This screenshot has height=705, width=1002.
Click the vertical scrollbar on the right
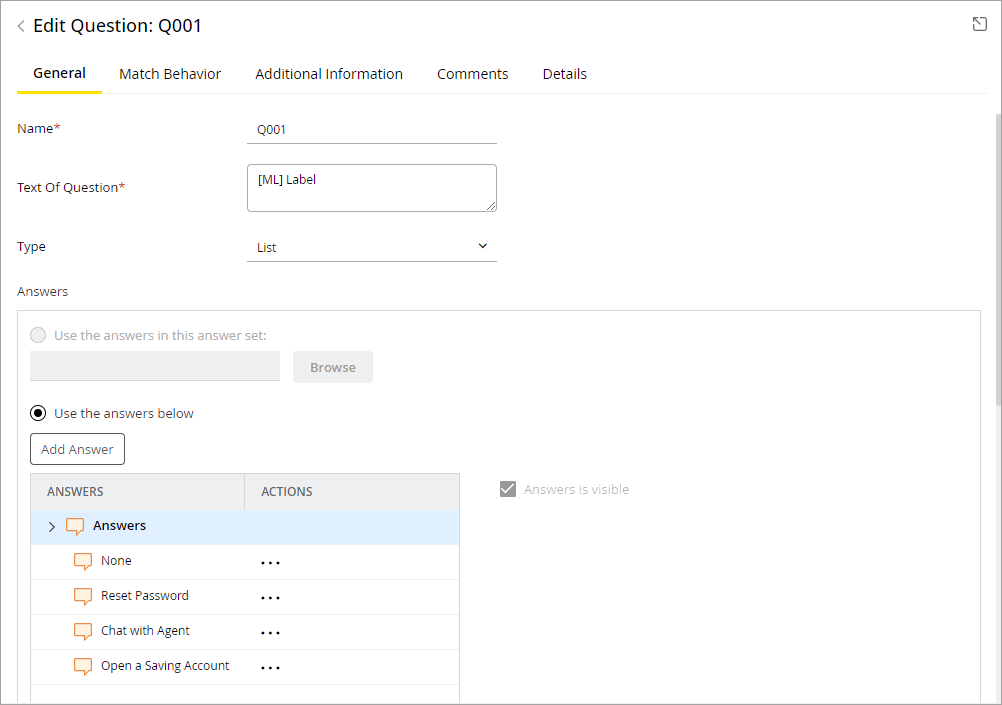[996, 260]
